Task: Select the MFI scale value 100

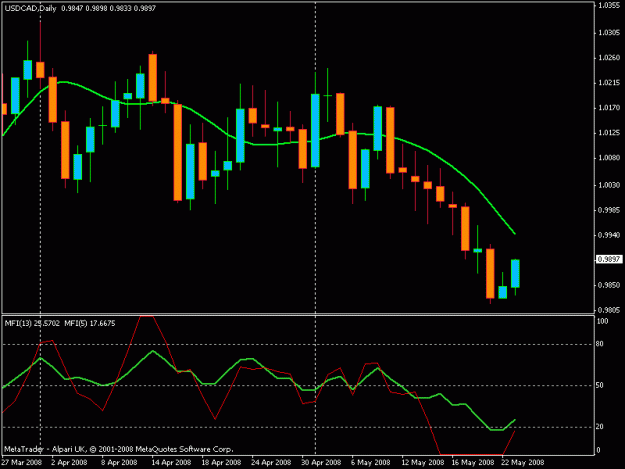Action: coord(602,321)
